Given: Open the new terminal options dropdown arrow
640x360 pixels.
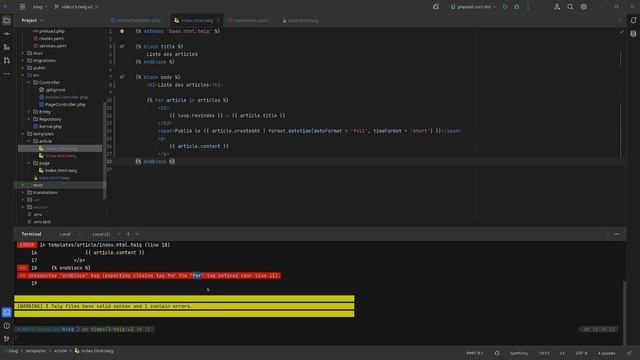Looking at the screenshot, I should pos(137,234).
